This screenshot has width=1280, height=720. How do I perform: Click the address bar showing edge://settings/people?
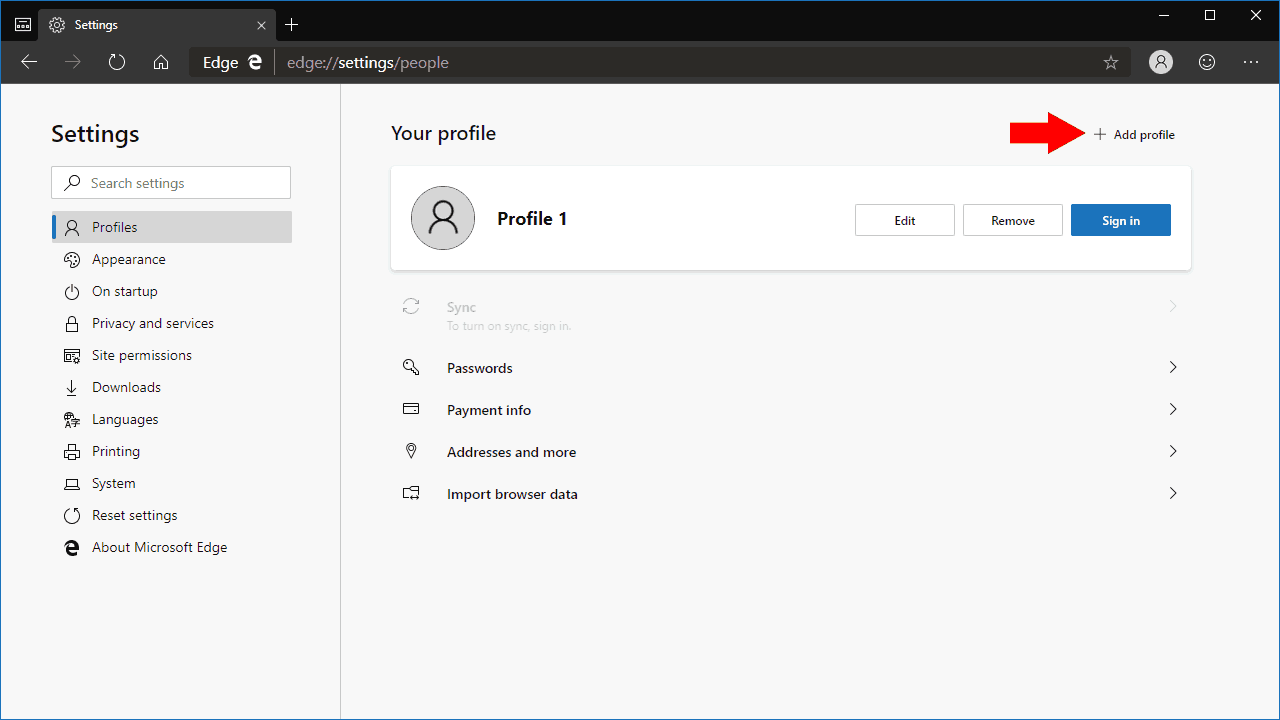tap(660, 62)
